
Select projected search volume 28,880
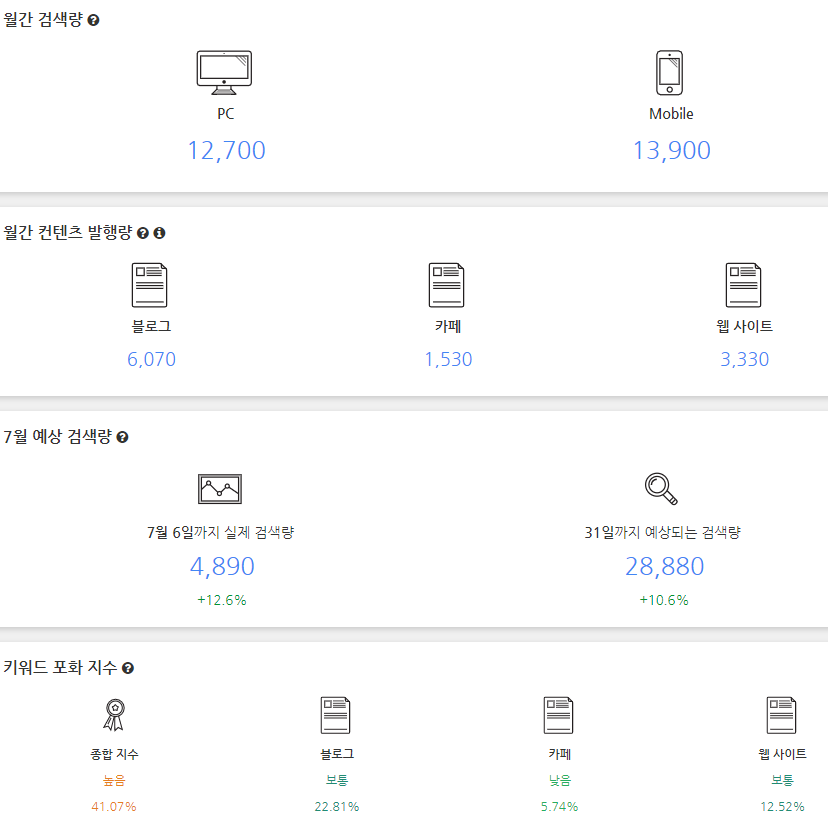[665, 567]
